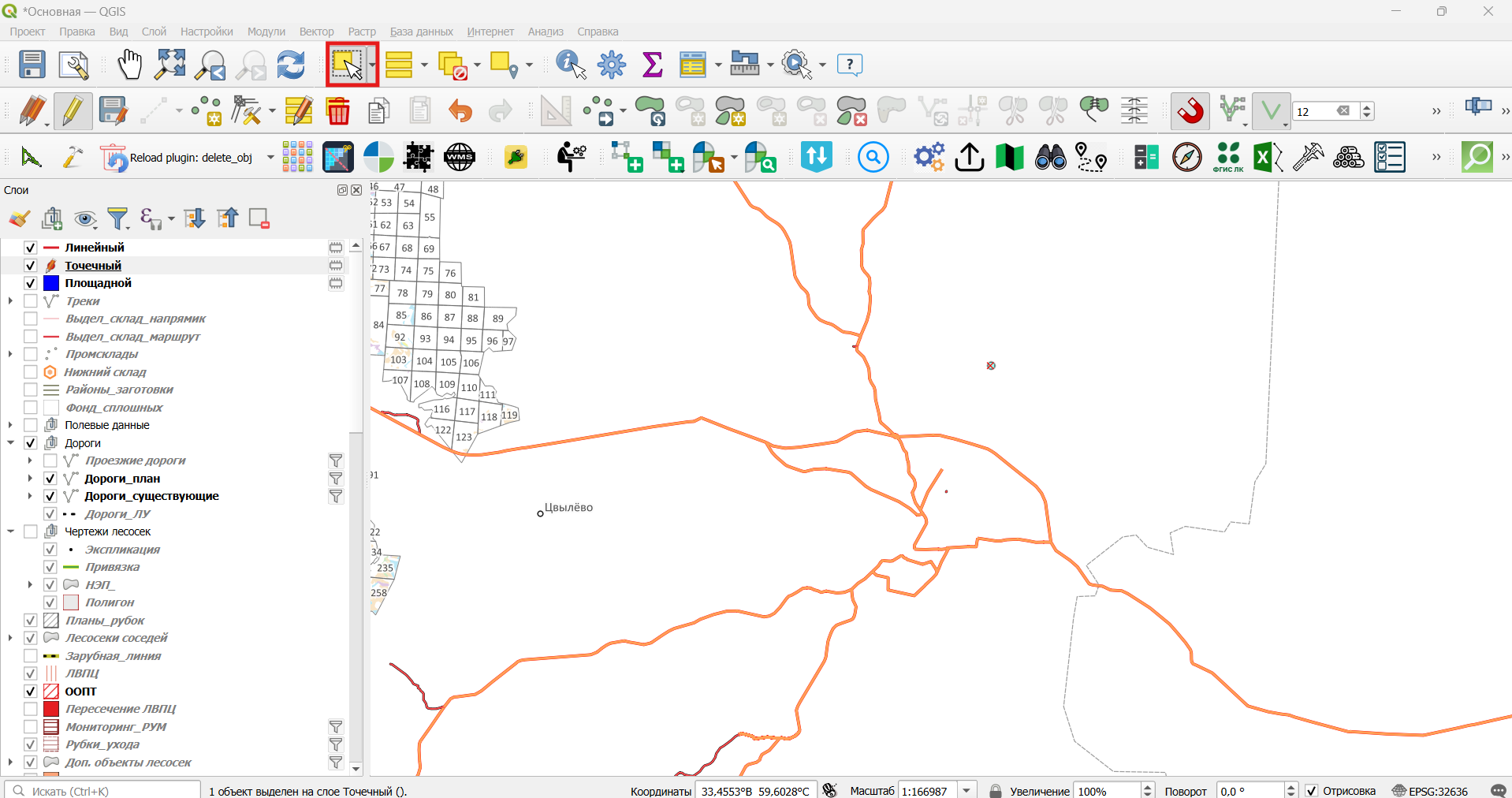Click the ФГИС ЛК plugin icon
The image size is (1512, 798).
pos(1228,157)
